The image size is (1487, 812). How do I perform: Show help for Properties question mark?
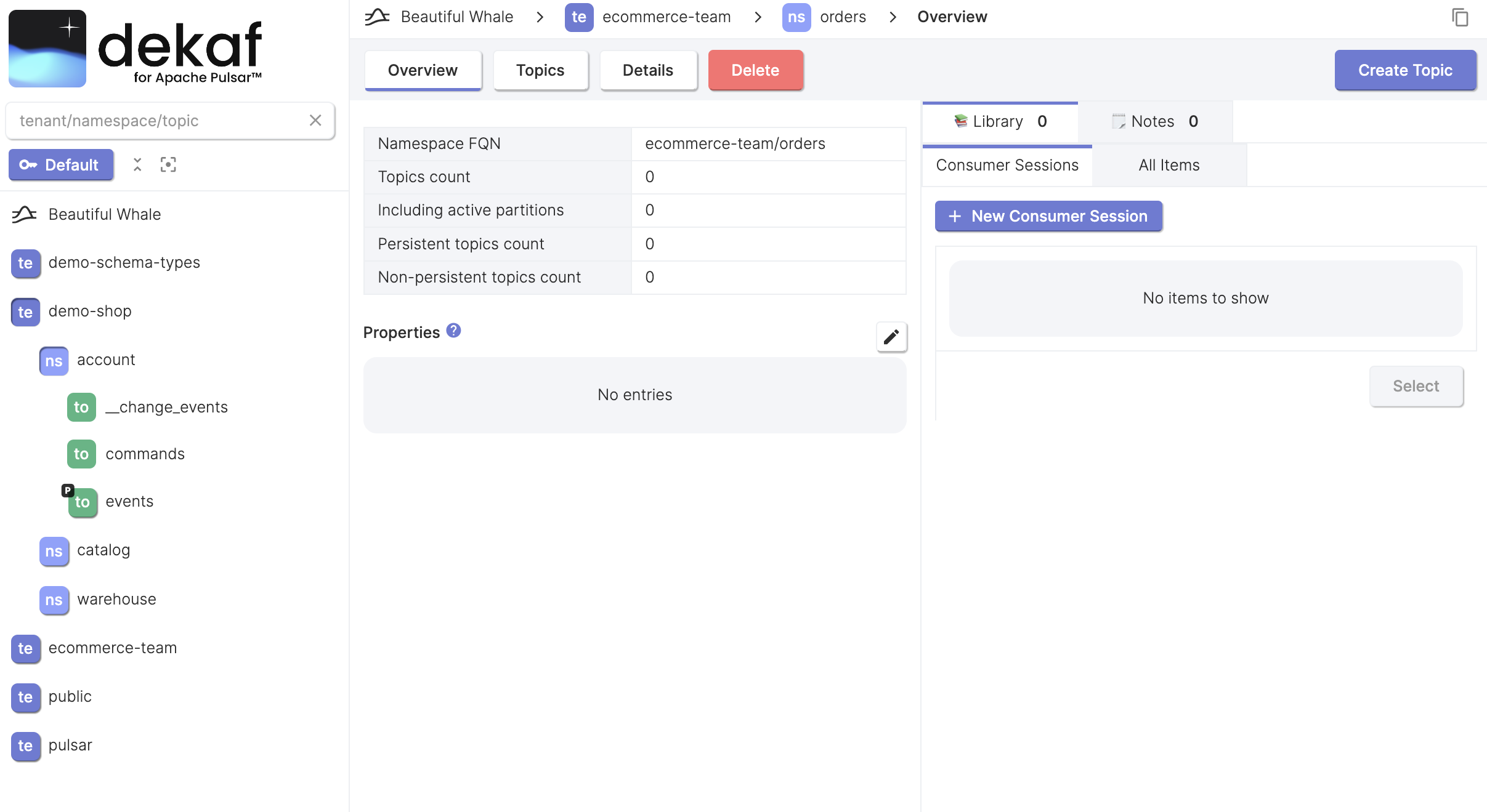[453, 331]
